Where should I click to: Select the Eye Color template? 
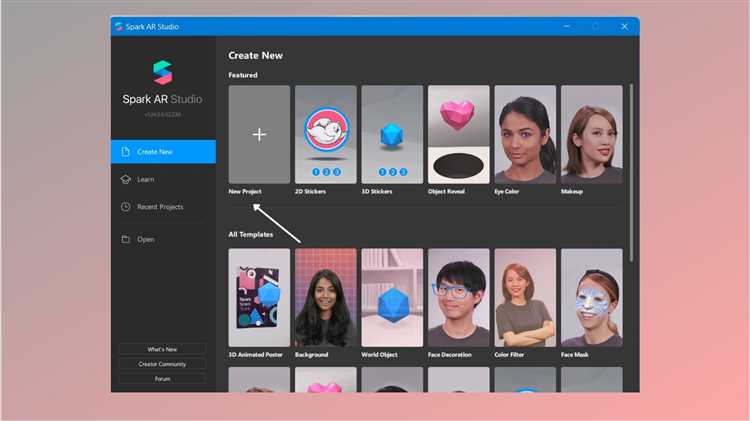(525, 134)
